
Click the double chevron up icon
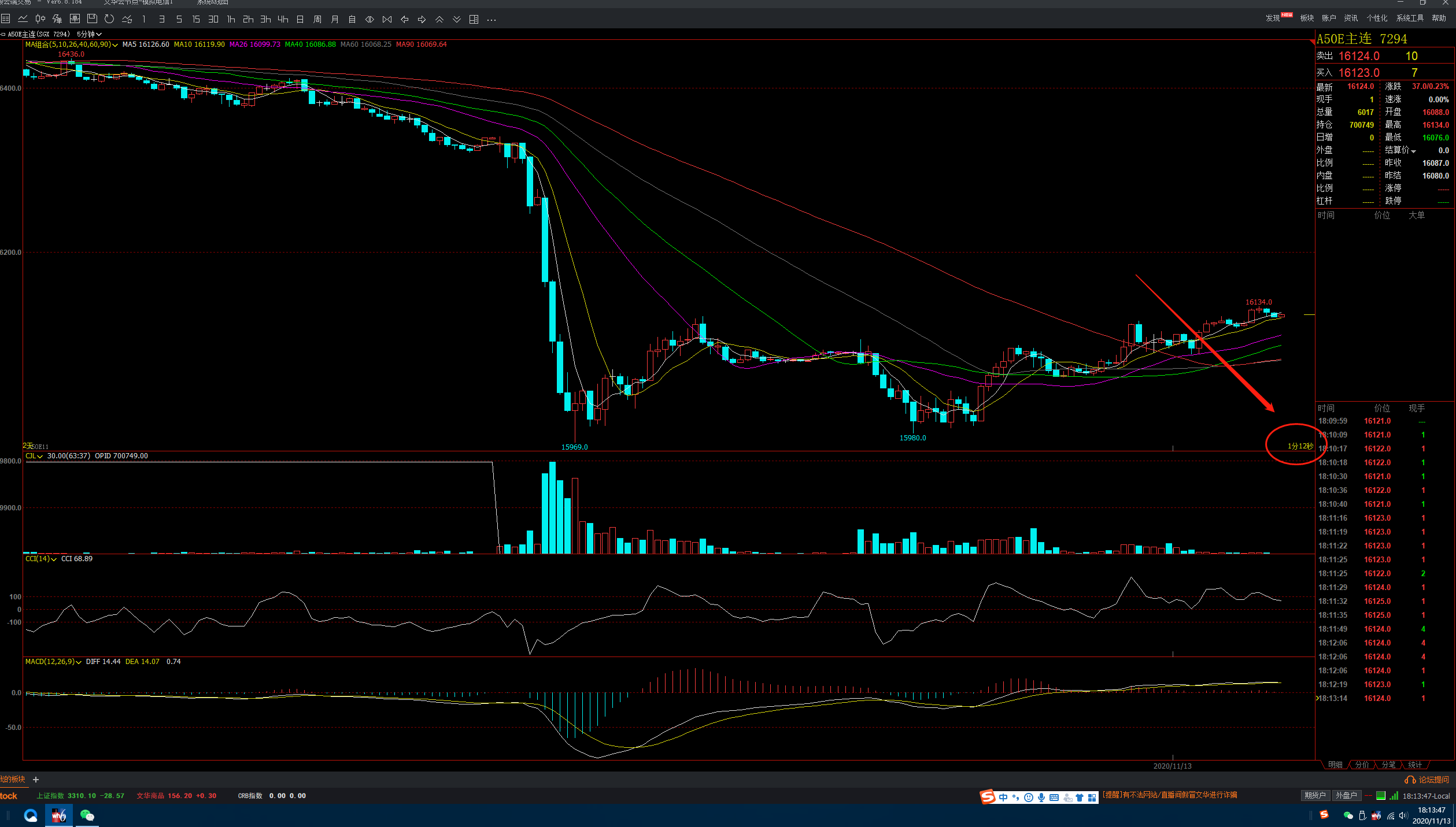(x=439, y=19)
